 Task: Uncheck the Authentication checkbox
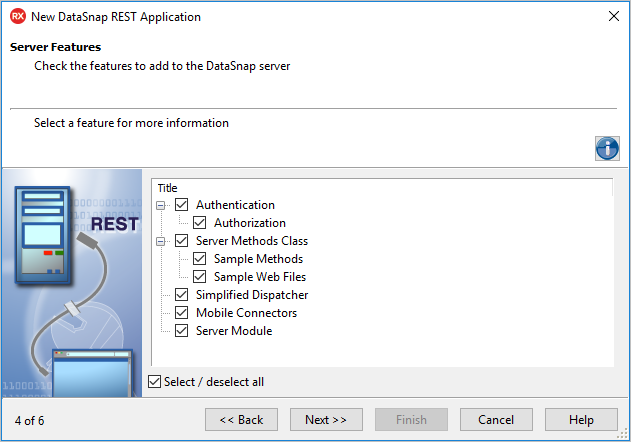click(x=181, y=205)
